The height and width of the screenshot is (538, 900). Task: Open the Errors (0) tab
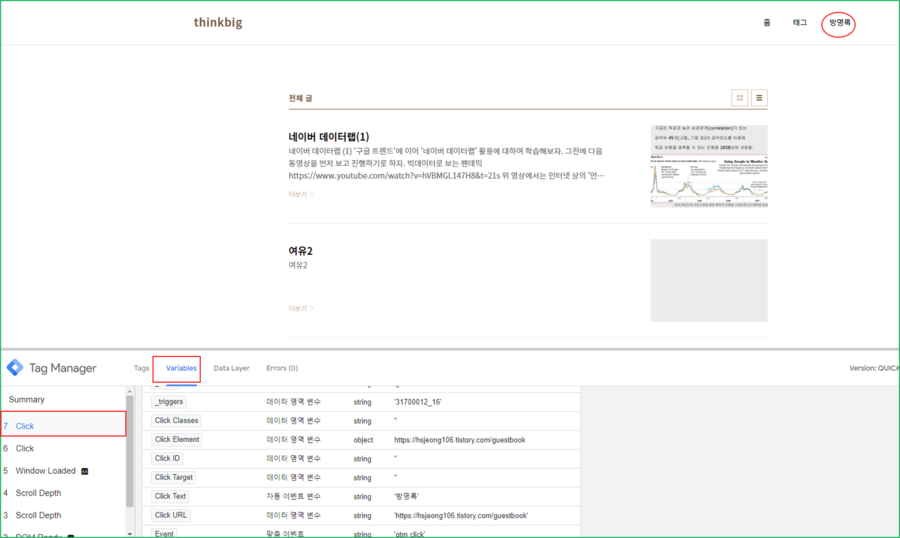282,368
